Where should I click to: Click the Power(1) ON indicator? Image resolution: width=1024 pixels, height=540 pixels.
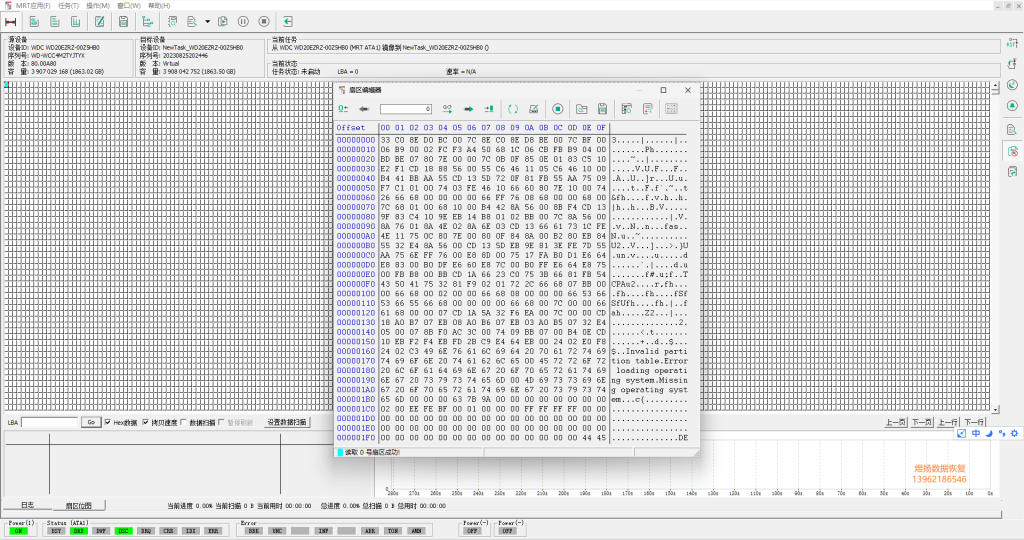[x=18, y=531]
